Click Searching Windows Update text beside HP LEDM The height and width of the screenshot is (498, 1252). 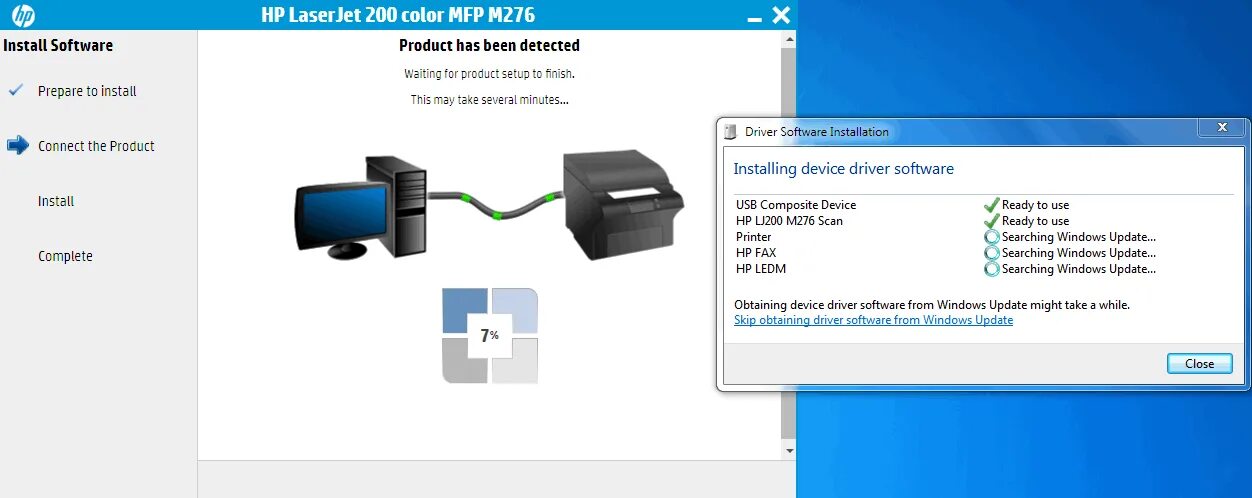click(1079, 269)
